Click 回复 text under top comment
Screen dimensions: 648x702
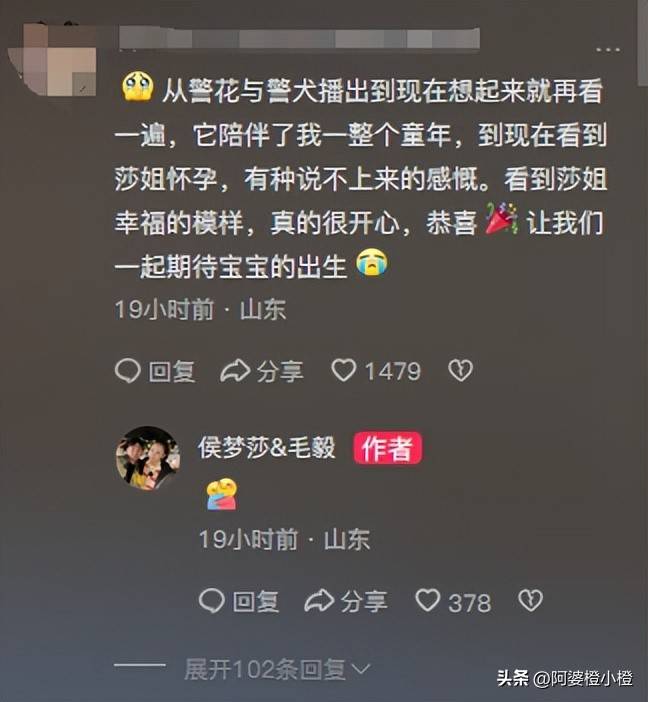coord(172,371)
